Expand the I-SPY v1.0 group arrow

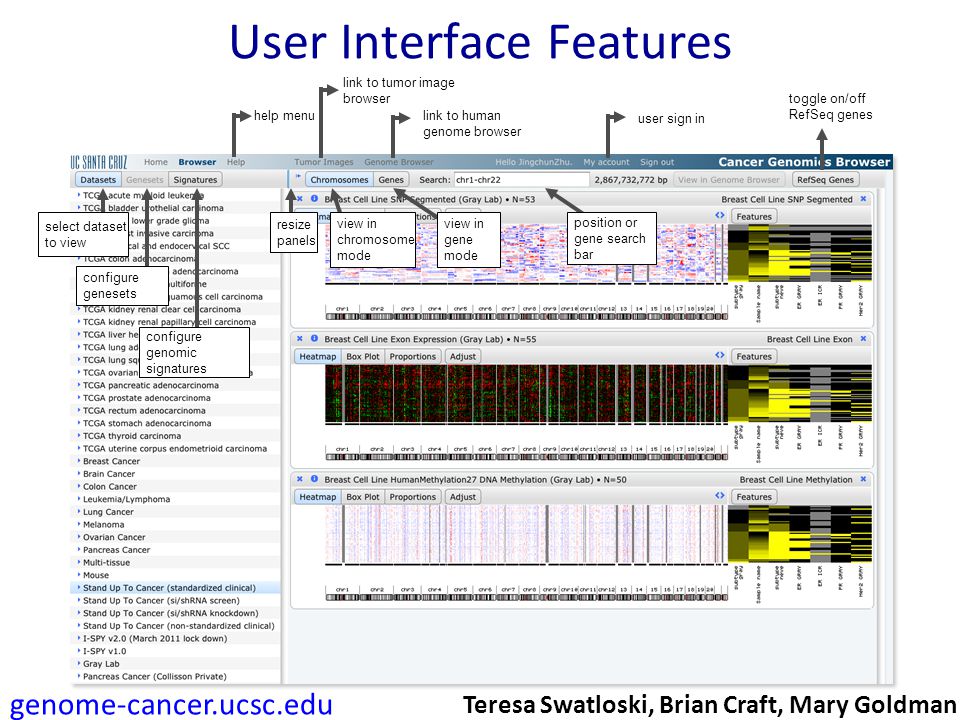pos(79,650)
